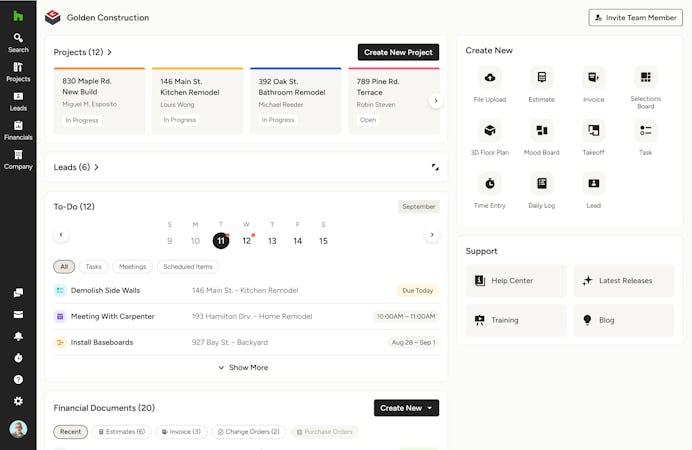This screenshot has height=450, width=692.
Task: Click the Houzz logo in the sidebar
Action: (x=18, y=16)
